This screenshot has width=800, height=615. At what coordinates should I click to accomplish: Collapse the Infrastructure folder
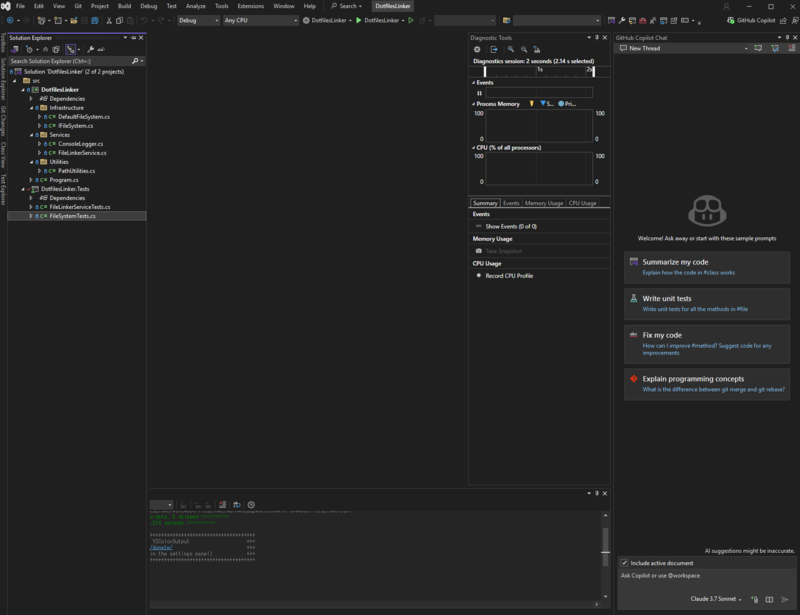click(x=31, y=108)
